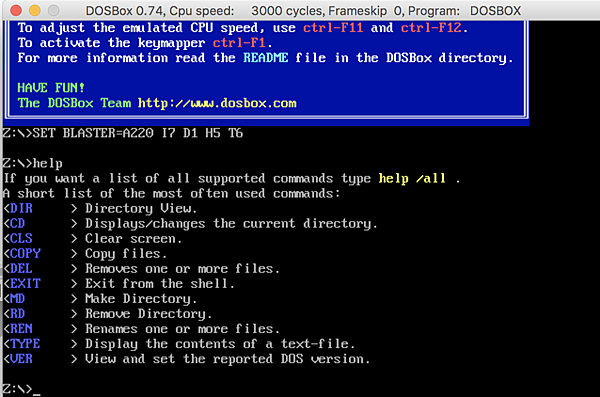Click the CD command entry
Image resolution: width=600 pixels, height=397 pixels.
(18, 223)
